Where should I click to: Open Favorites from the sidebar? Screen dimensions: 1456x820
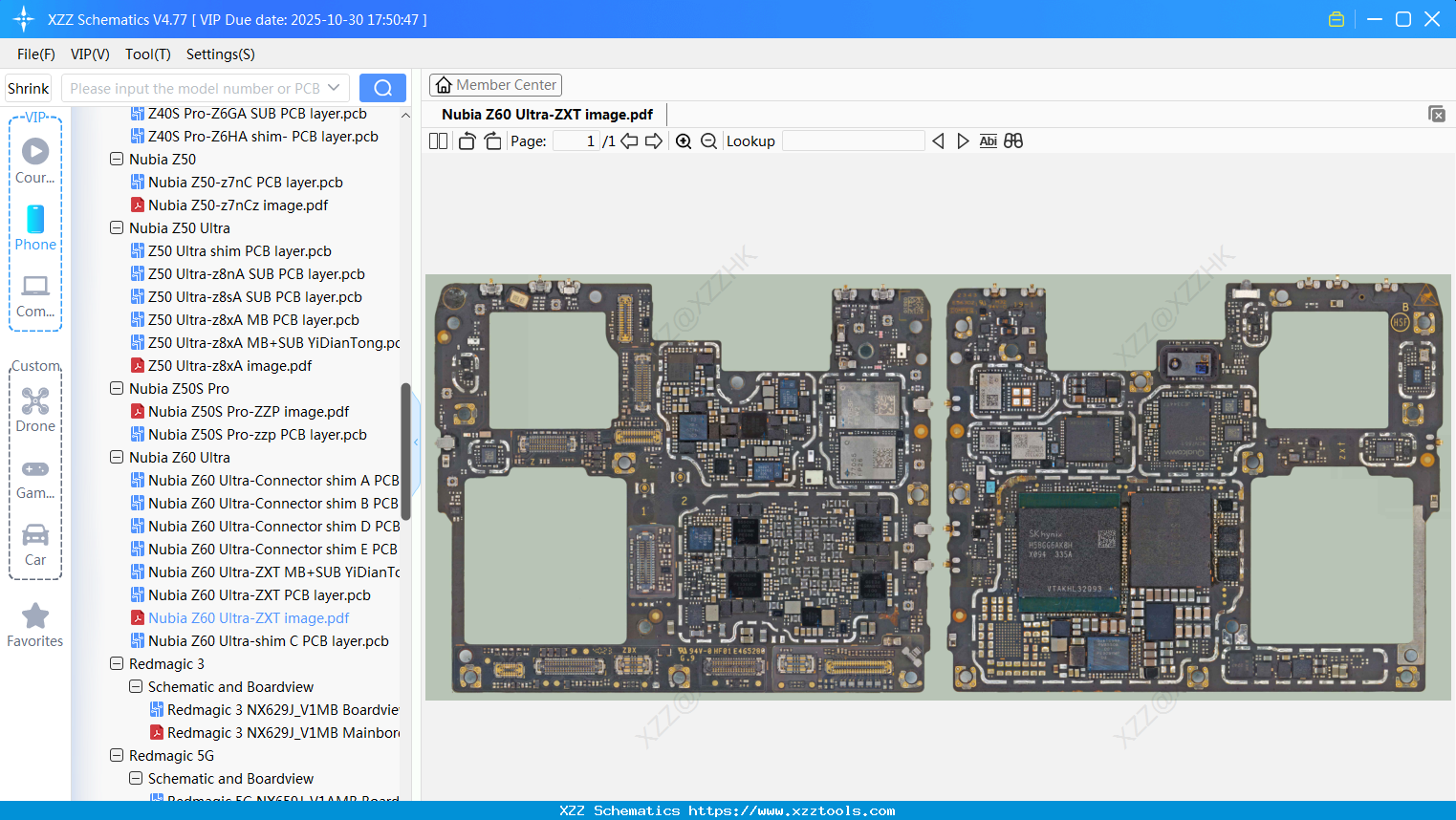pyautogui.click(x=35, y=626)
